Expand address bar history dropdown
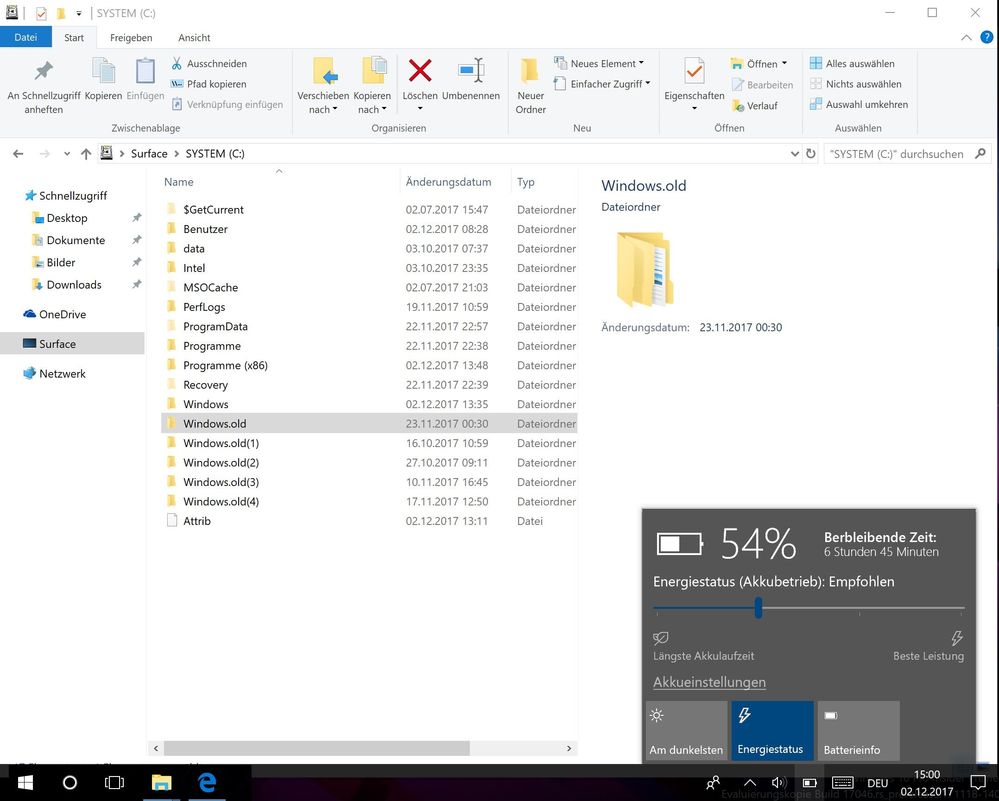This screenshot has height=801, width=999. coord(794,154)
